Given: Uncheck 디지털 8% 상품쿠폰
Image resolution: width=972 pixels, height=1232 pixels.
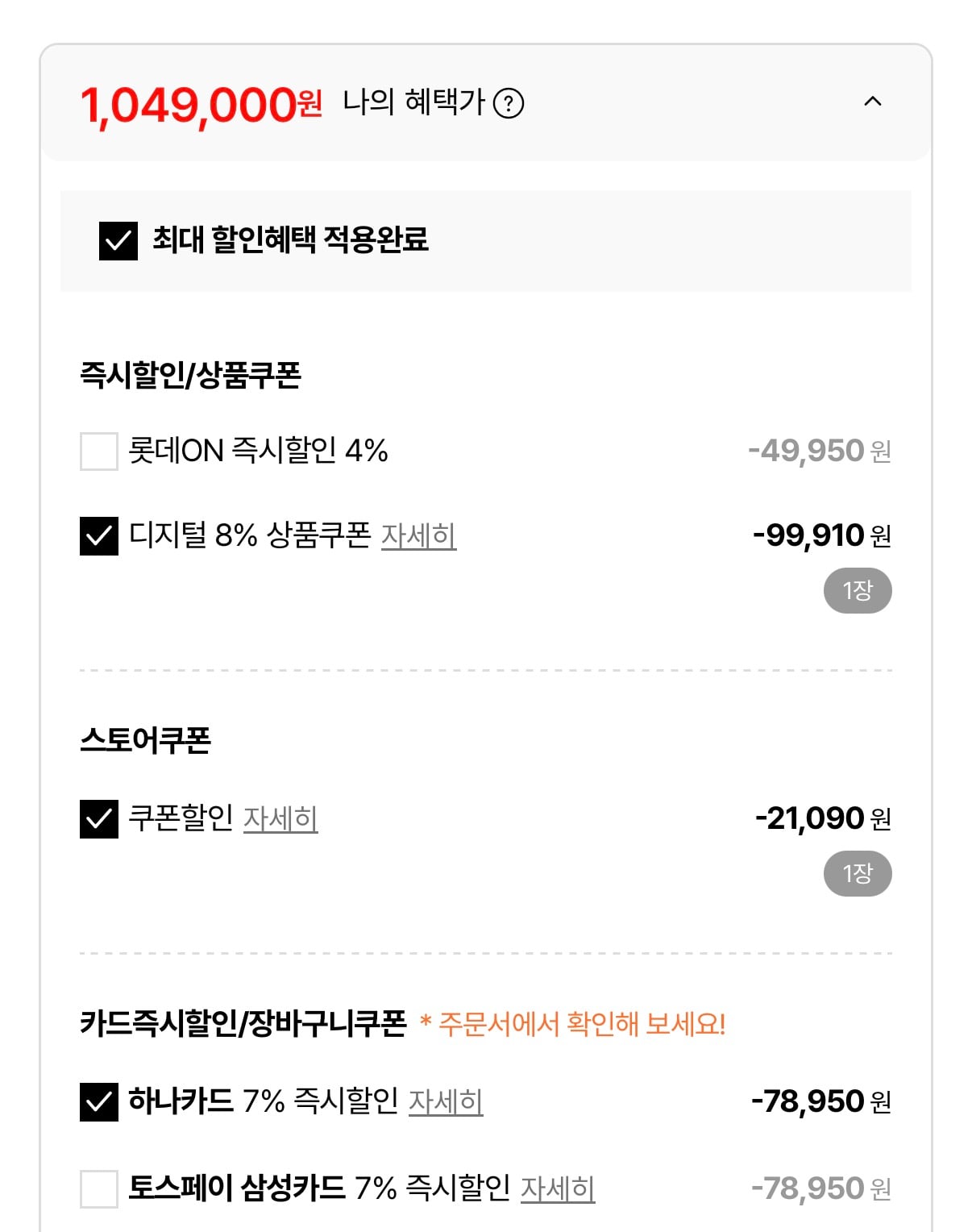Looking at the screenshot, I should pos(99,535).
